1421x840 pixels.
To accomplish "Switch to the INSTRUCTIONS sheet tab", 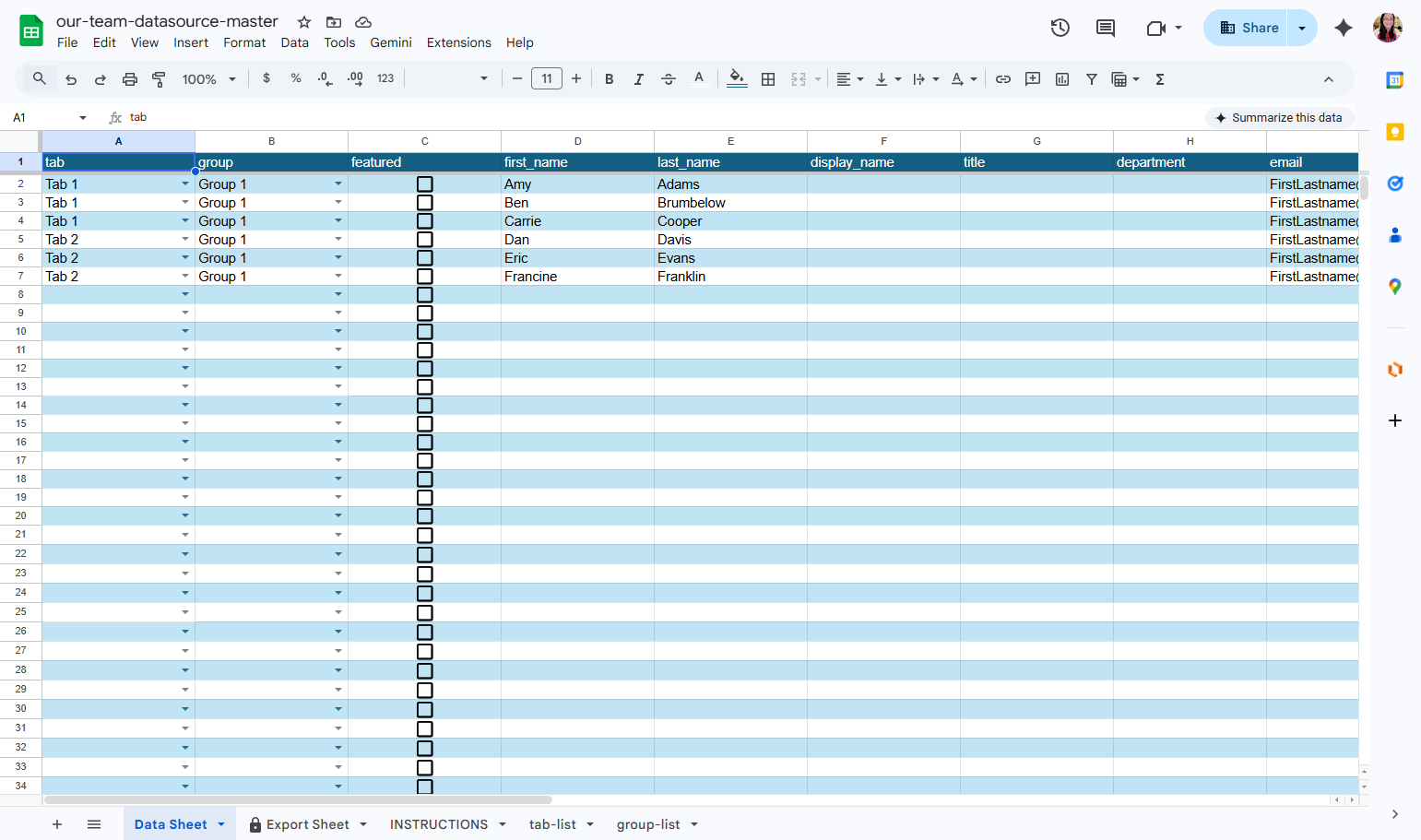I will (439, 824).
